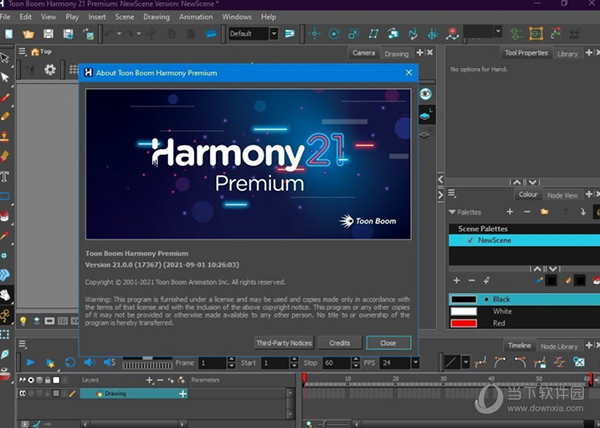Select the Scale tool icon

(353, 34)
